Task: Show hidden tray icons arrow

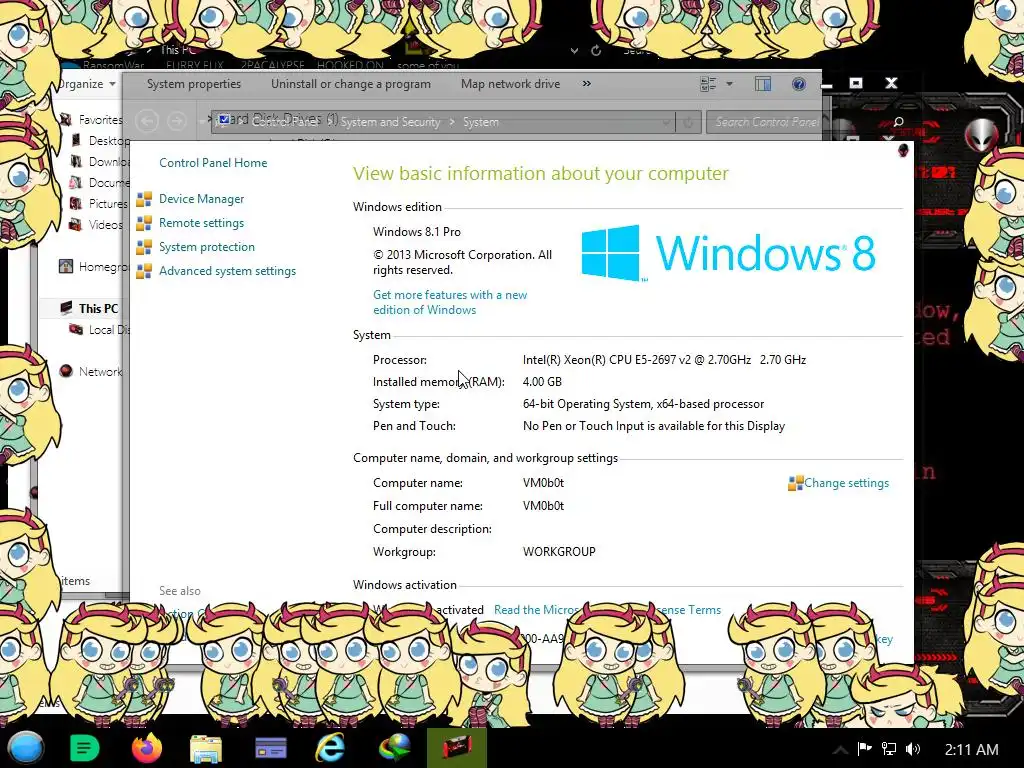Action: pyautogui.click(x=840, y=750)
